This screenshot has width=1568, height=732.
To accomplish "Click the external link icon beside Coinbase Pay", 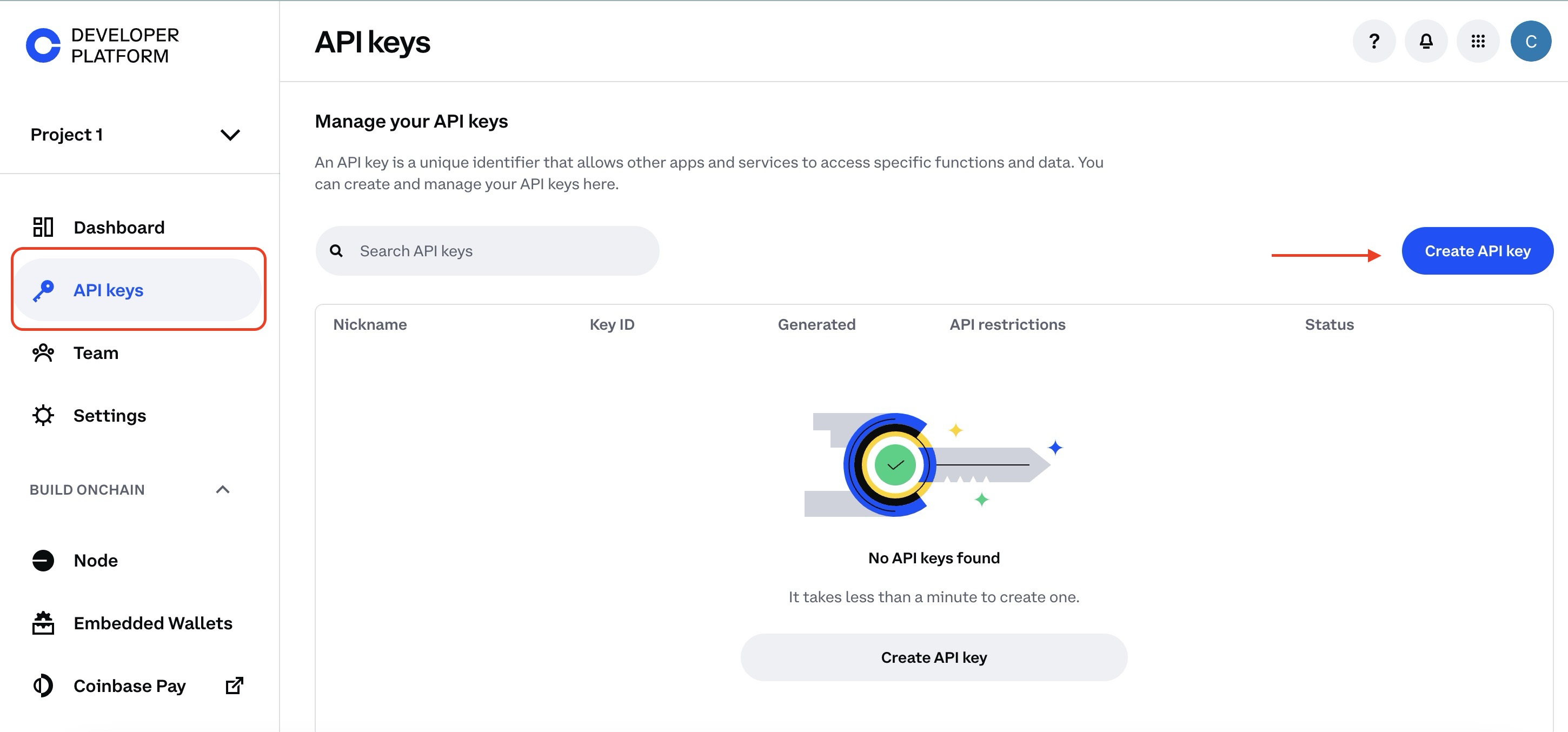I will [234, 686].
